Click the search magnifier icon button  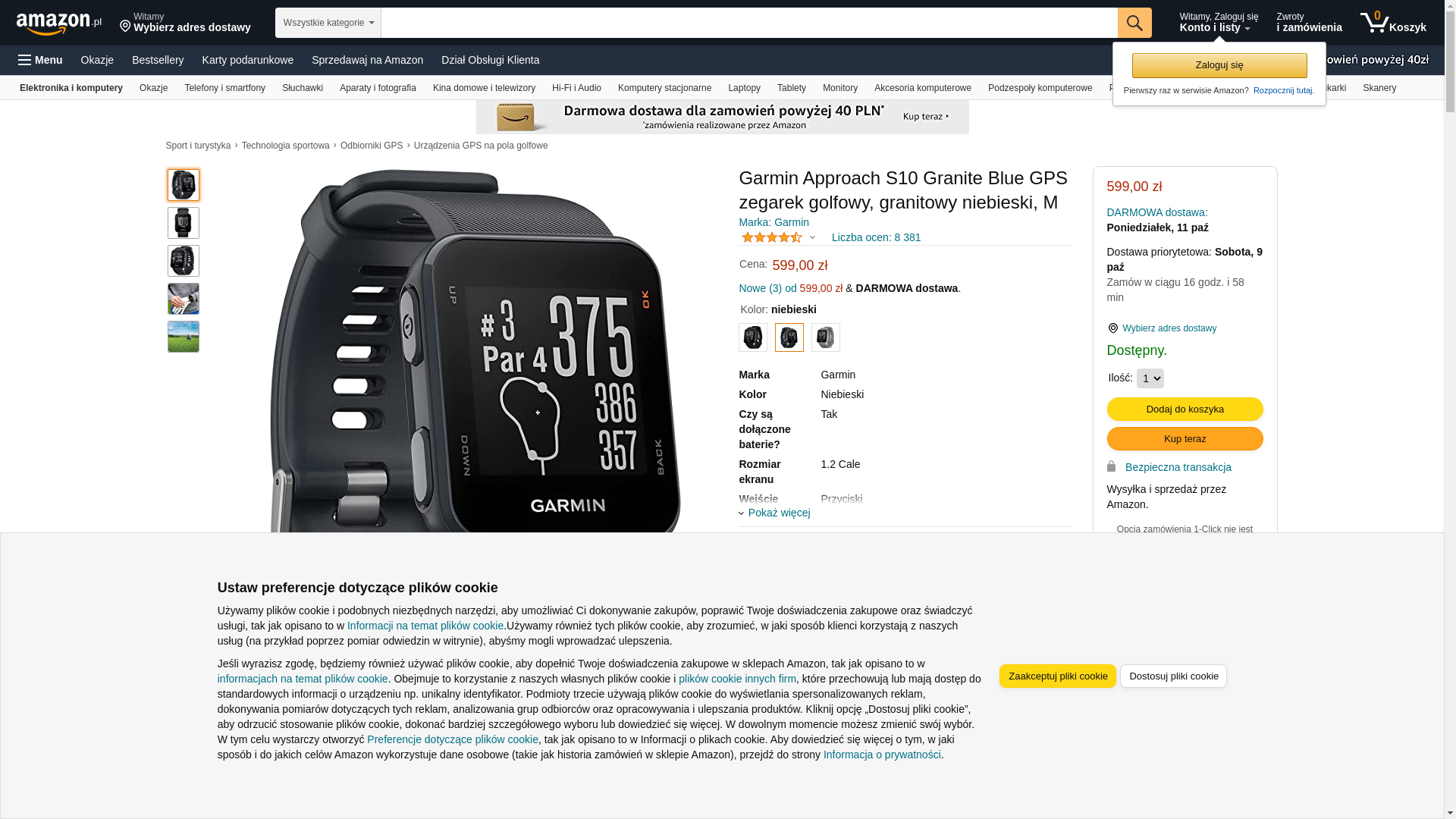1134,23
